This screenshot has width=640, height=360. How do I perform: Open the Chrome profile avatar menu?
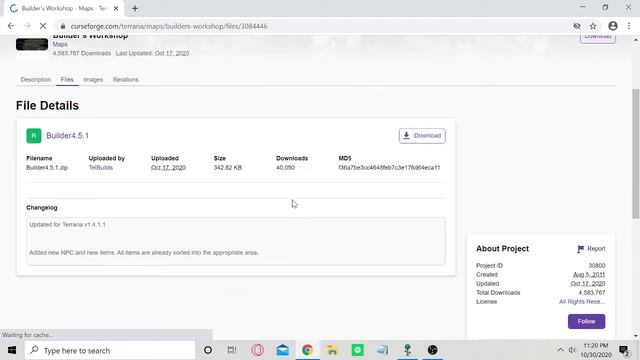click(x=613, y=26)
